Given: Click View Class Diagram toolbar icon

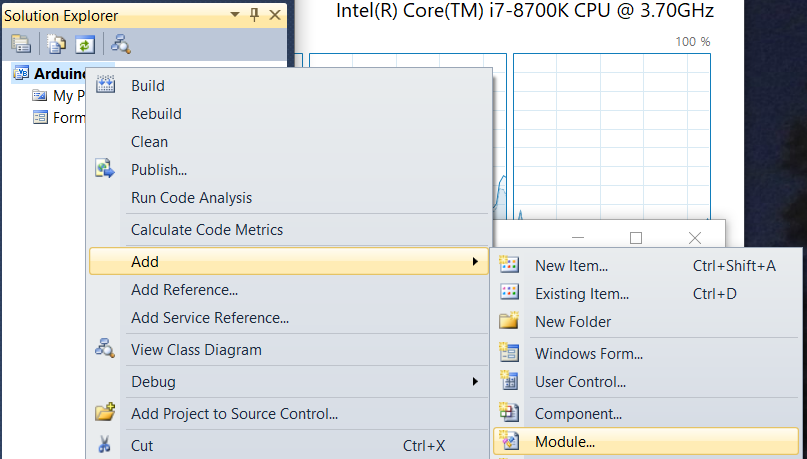Looking at the screenshot, I should (x=121, y=44).
